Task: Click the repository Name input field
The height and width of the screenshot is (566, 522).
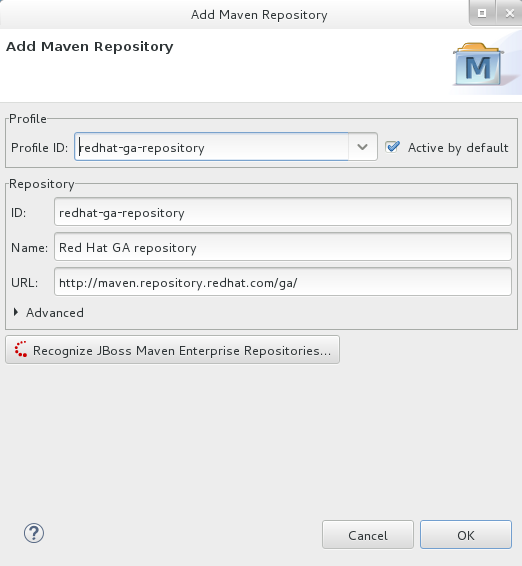Action: tap(283, 247)
